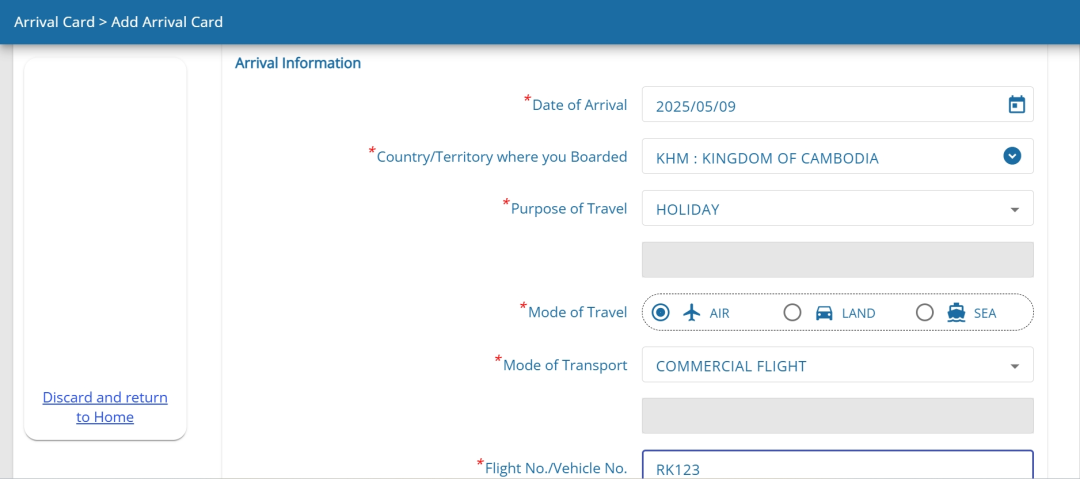Expand the Mode of Transport dropdown arrow

tap(1015, 366)
